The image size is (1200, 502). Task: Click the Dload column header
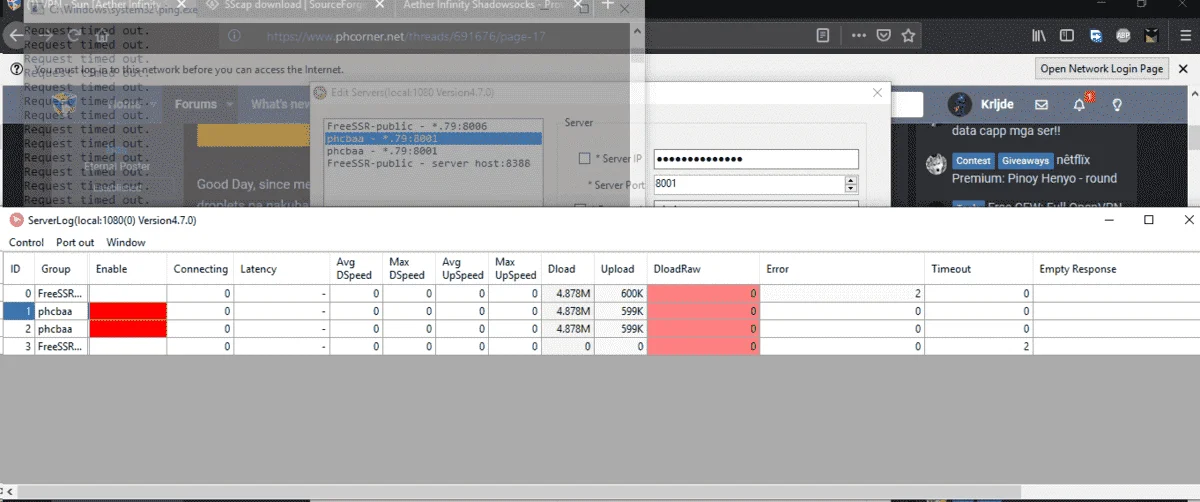pos(568,269)
